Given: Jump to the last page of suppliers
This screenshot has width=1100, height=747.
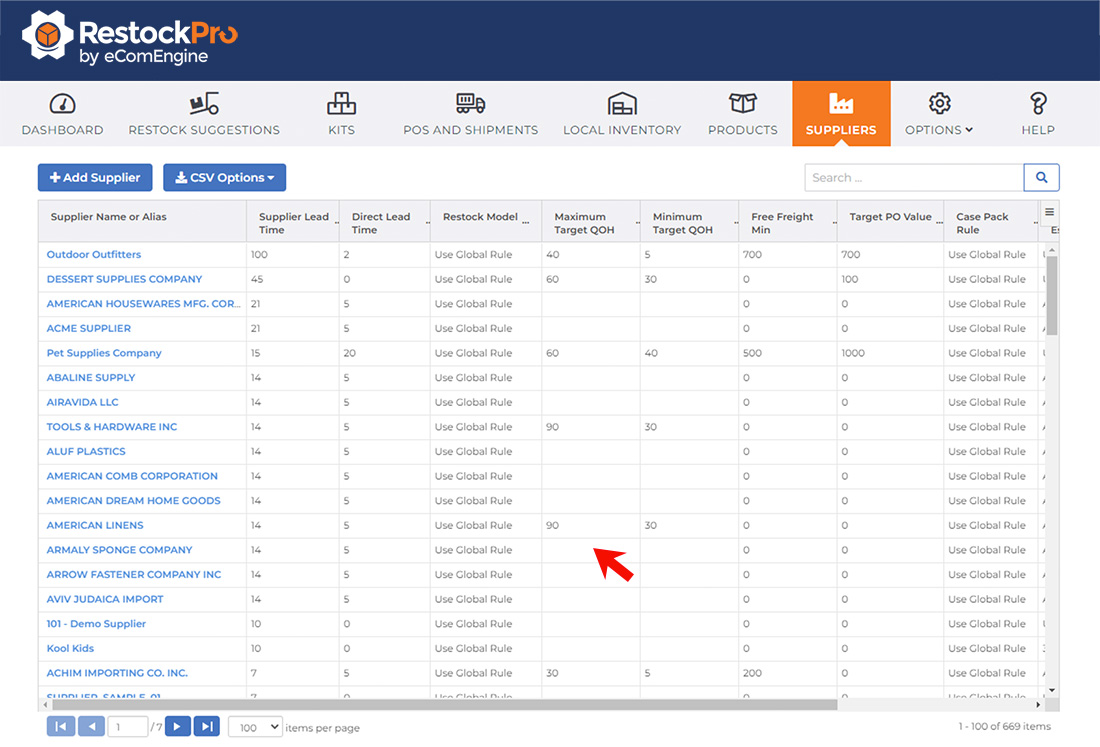Looking at the screenshot, I should [206, 727].
